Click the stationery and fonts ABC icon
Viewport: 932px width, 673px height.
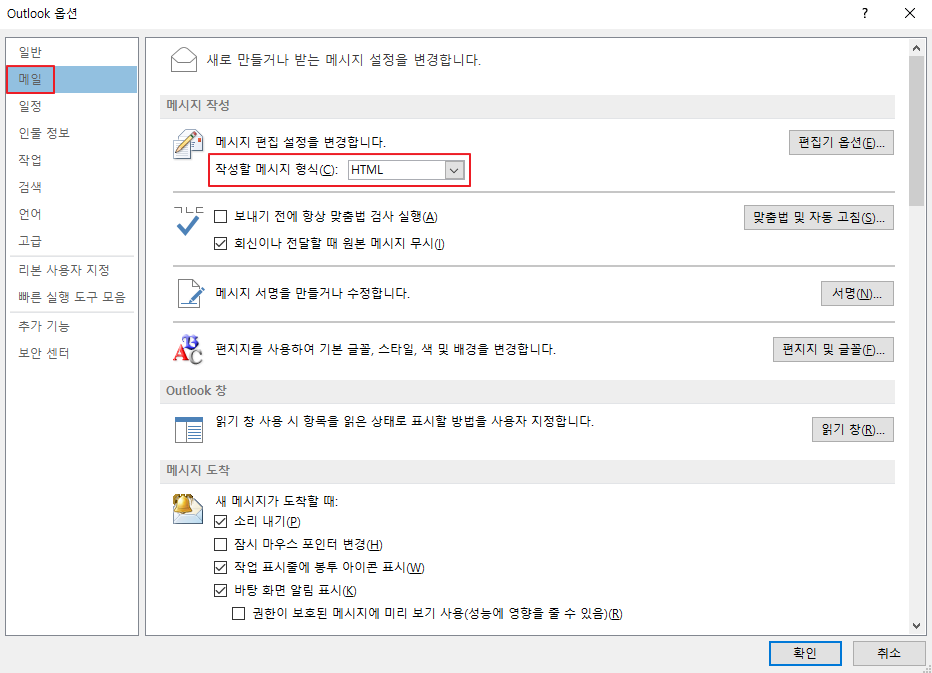coord(188,349)
